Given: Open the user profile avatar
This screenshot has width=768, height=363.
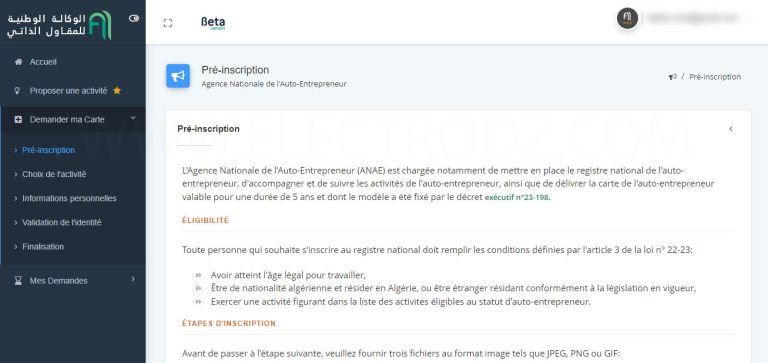Looking at the screenshot, I should (x=627, y=19).
